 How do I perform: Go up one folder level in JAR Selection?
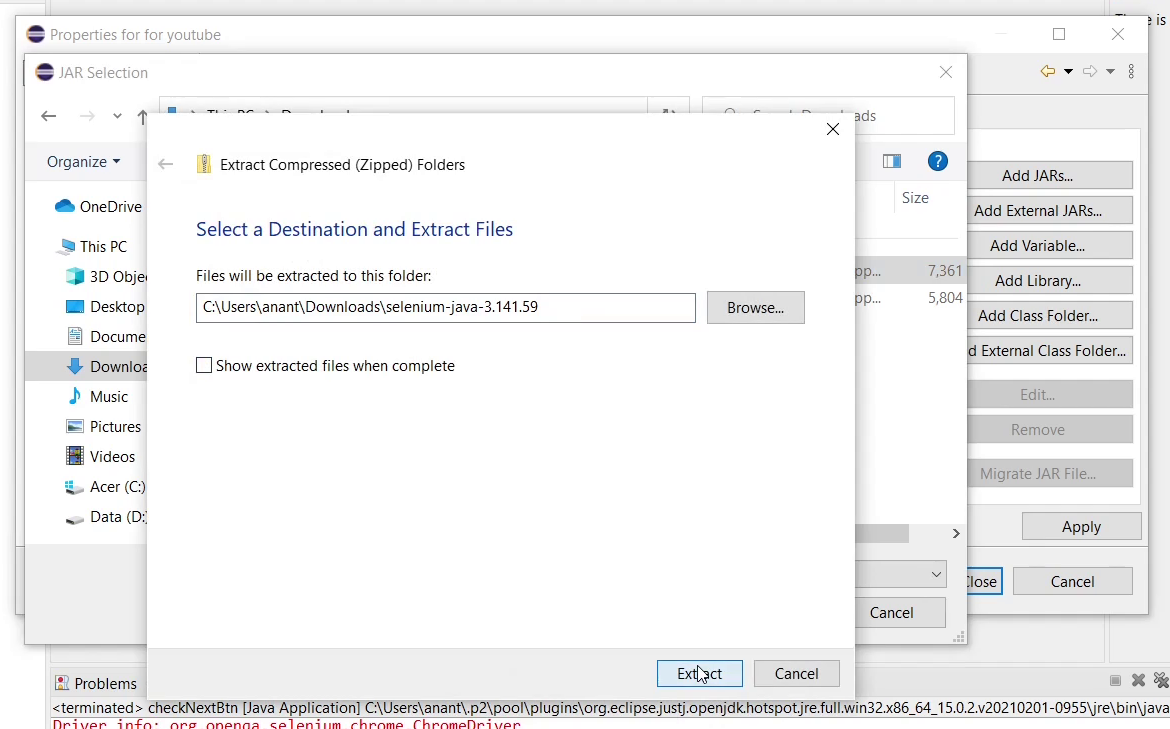point(142,116)
